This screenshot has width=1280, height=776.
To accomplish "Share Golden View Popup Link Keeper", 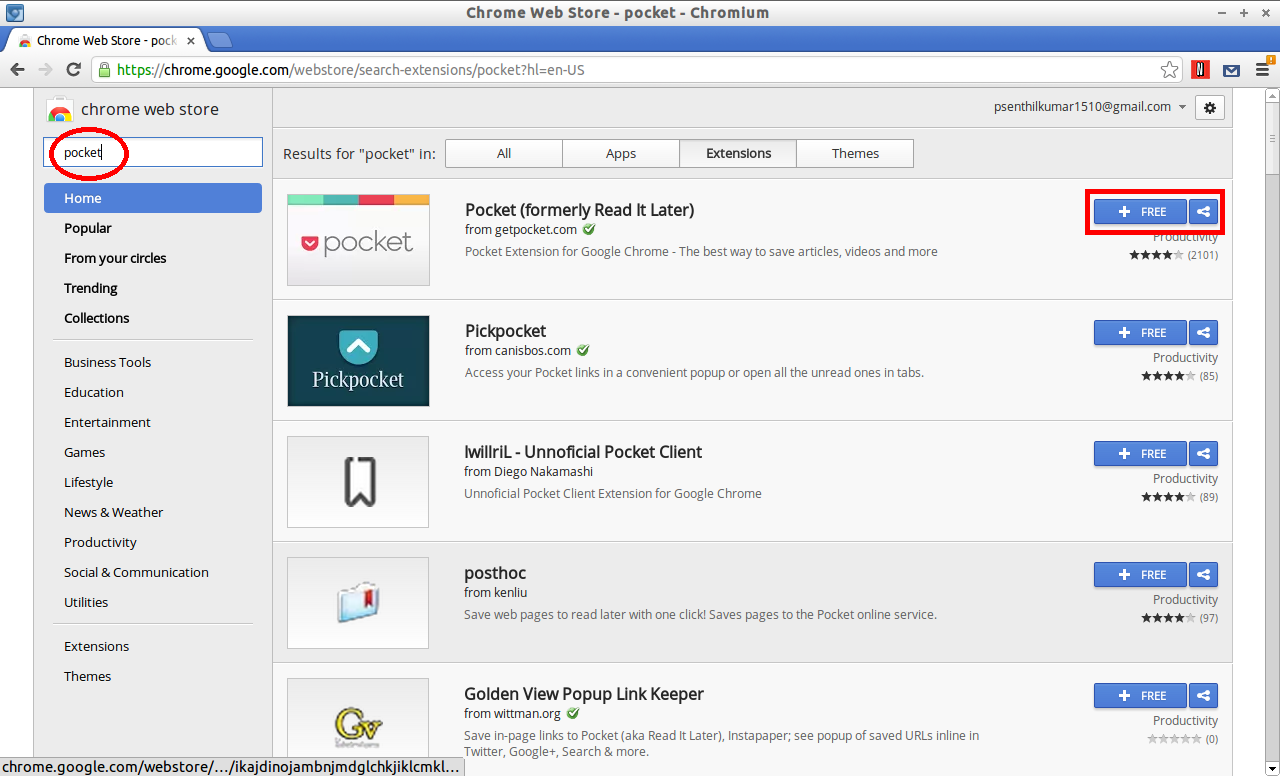I will [x=1204, y=696].
